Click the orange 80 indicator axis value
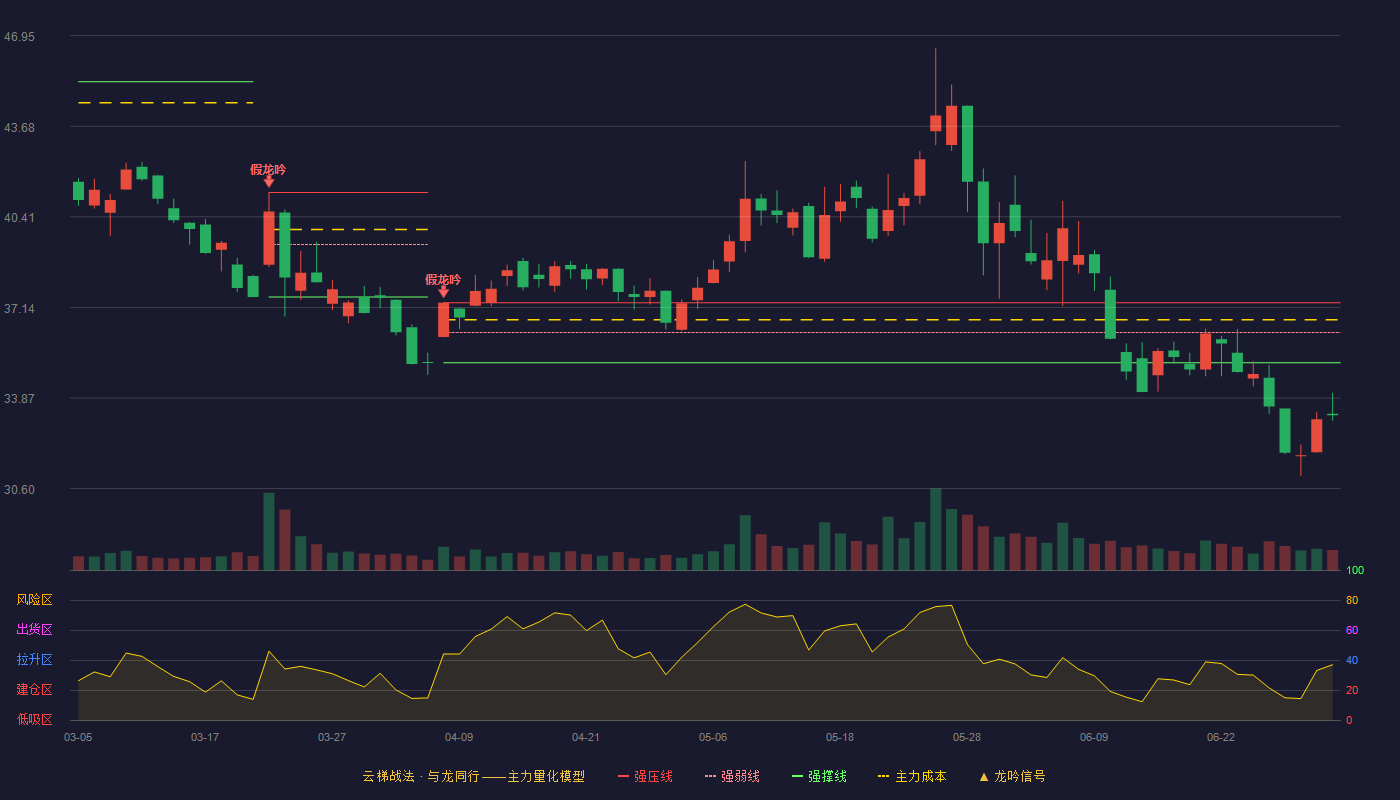 tap(1352, 601)
